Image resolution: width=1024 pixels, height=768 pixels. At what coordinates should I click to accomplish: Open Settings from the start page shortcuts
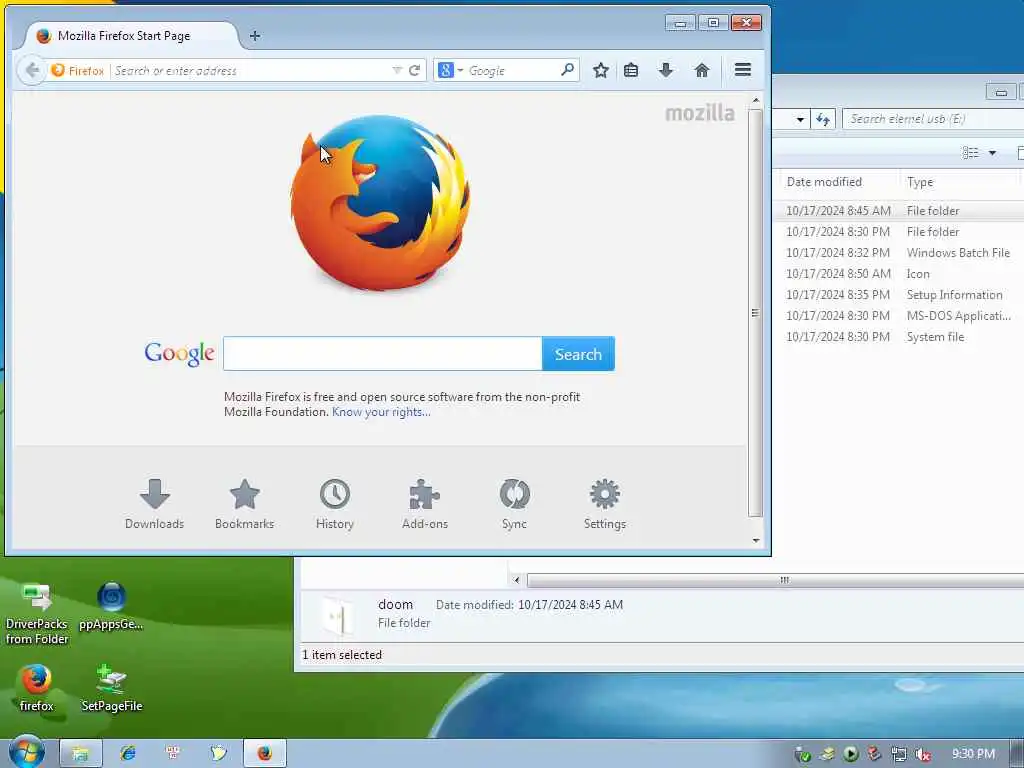click(605, 504)
